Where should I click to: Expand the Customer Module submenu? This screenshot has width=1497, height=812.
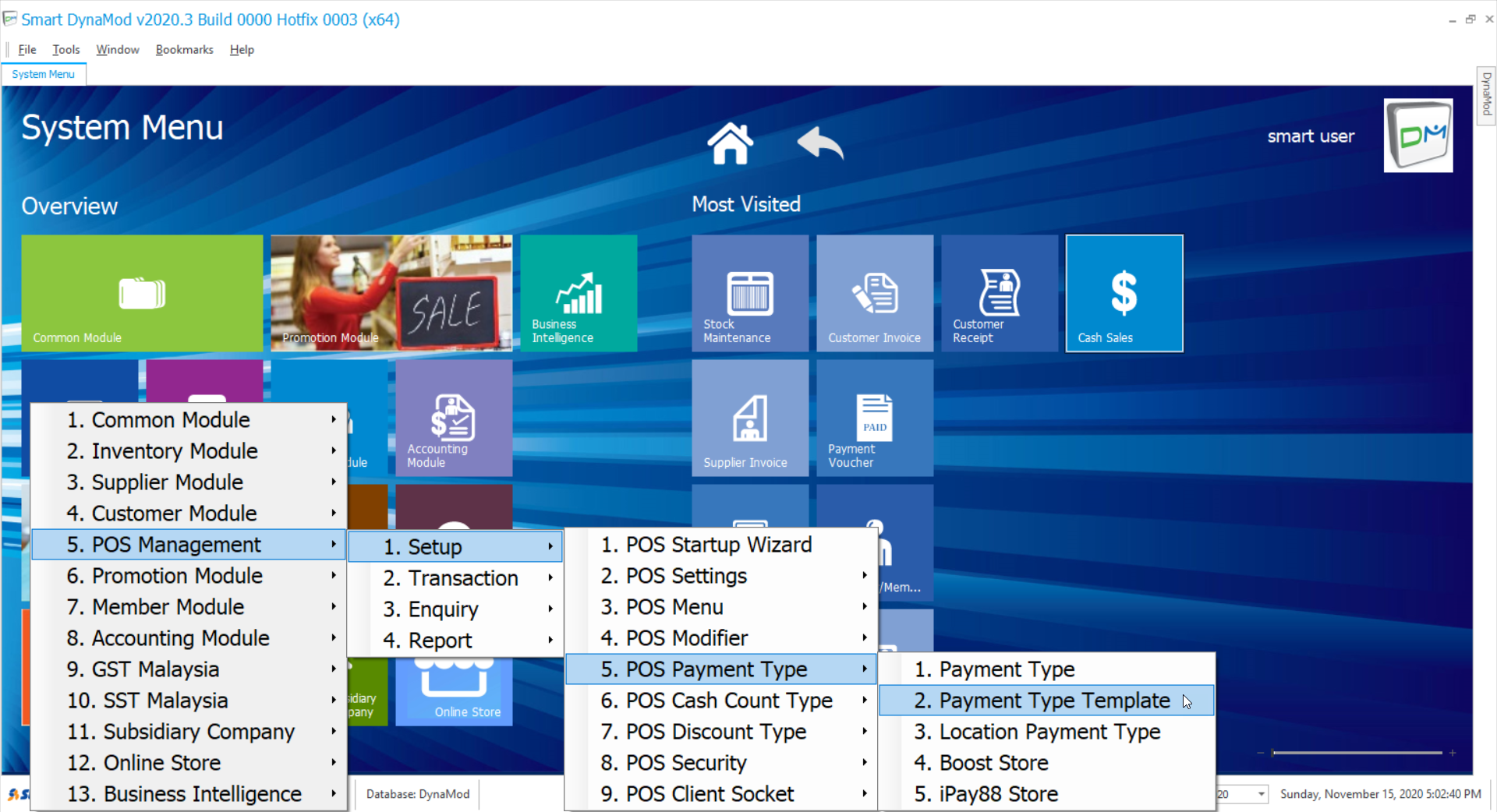click(189, 513)
